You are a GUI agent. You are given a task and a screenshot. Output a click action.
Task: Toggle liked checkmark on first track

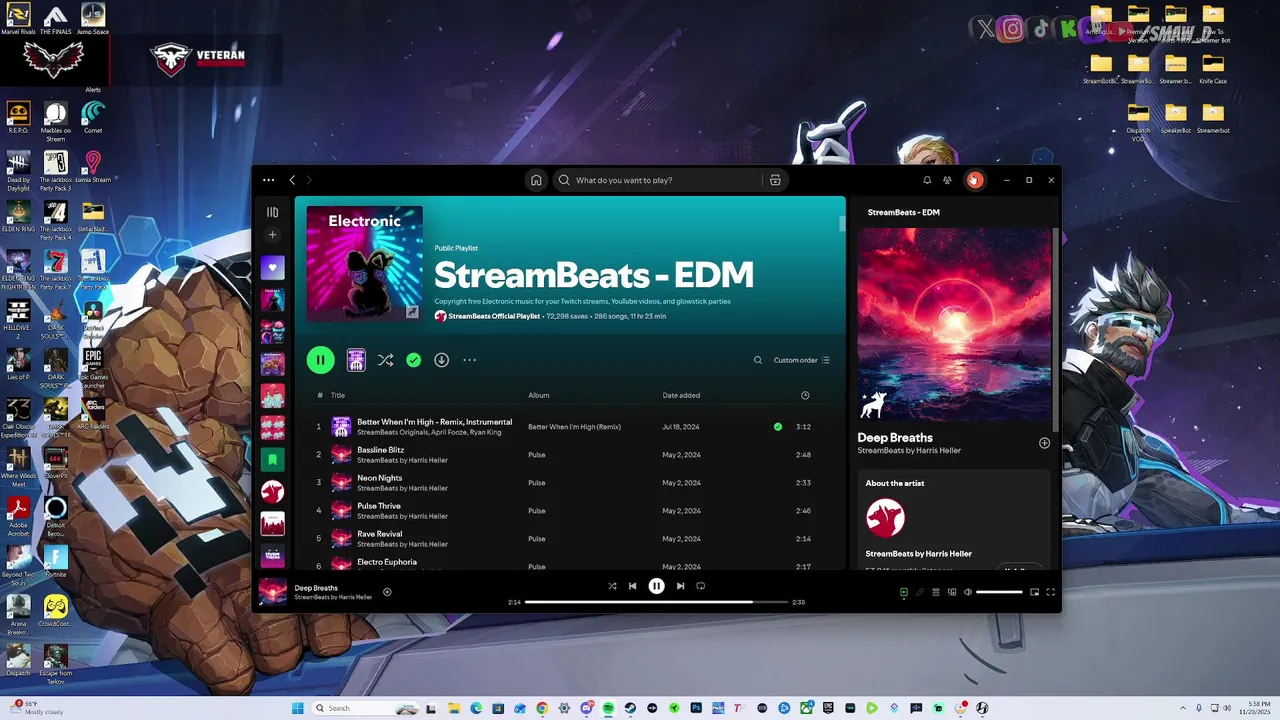pos(778,427)
